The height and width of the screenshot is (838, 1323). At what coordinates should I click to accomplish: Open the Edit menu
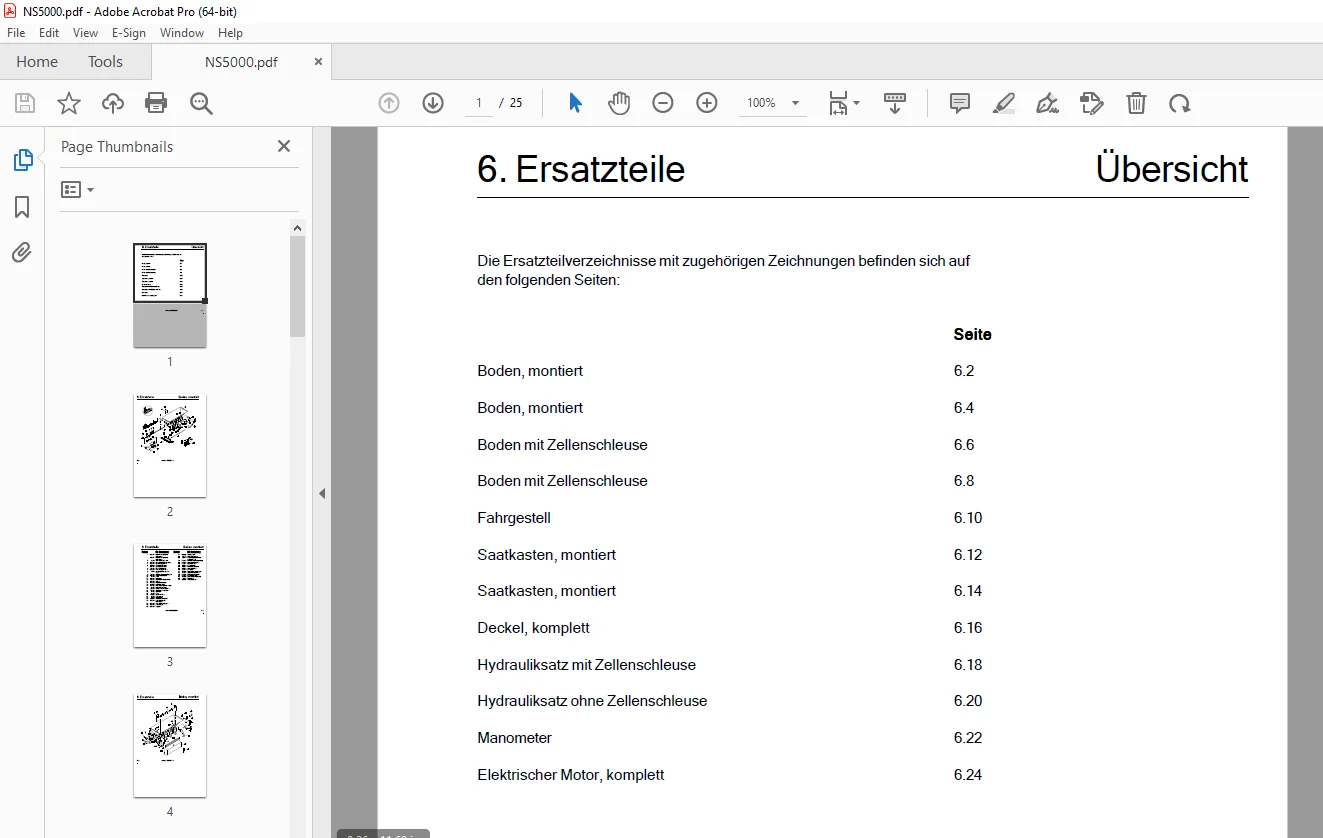[x=49, y=33]
